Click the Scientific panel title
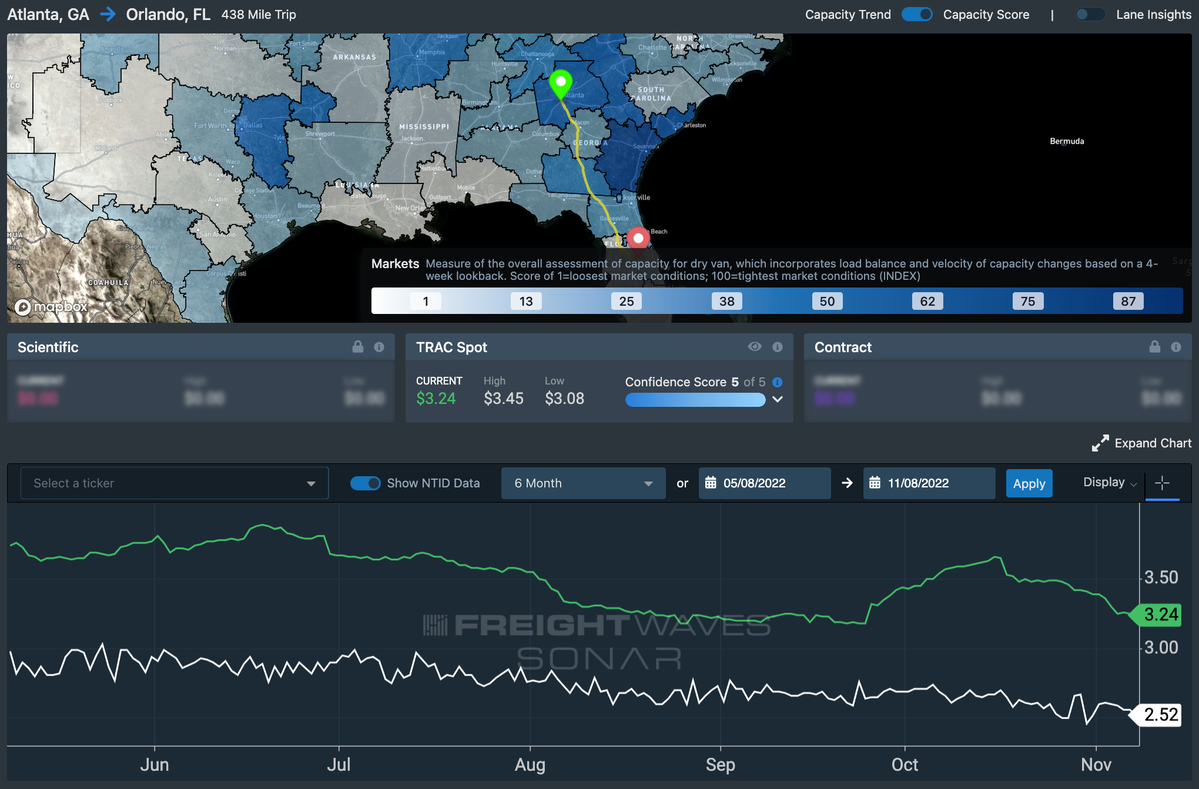 [48, 347]
